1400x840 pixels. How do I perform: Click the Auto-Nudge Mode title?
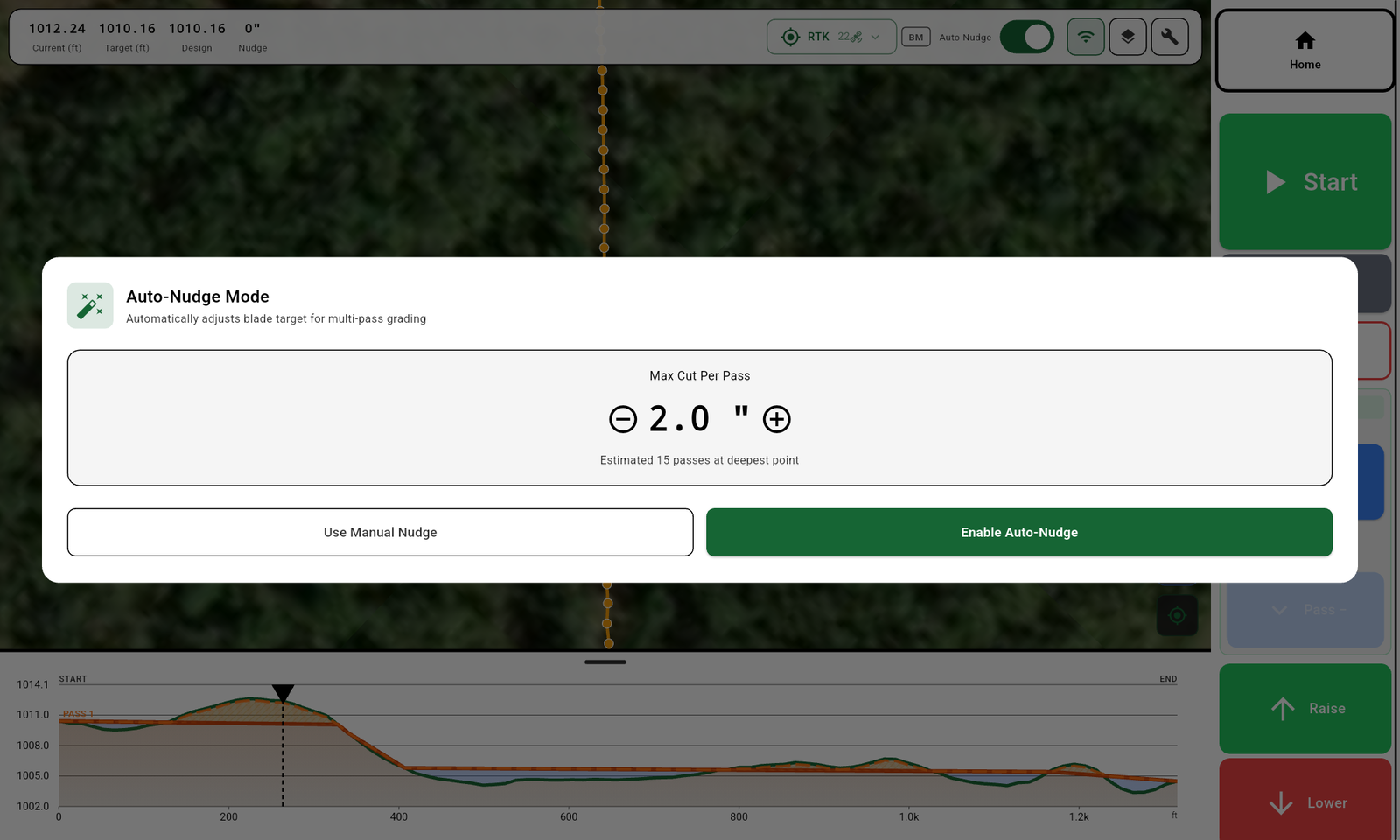(x=198, y=297)
